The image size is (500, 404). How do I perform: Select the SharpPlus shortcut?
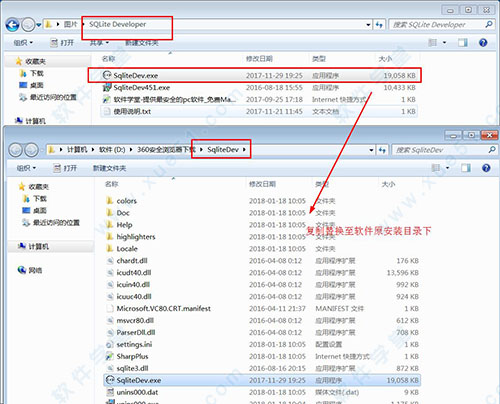[262, 357]
